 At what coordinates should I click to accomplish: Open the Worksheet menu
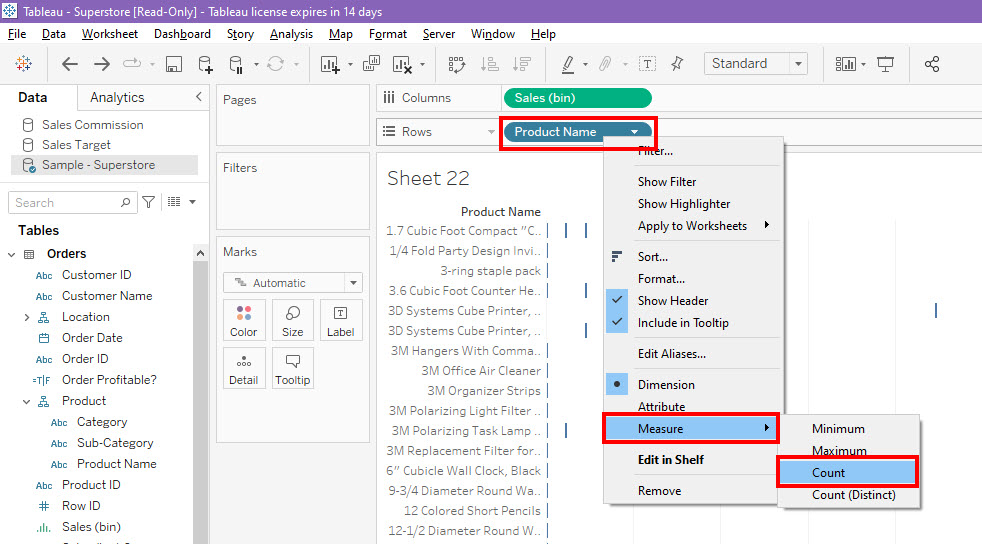click(x=110, y=34)
